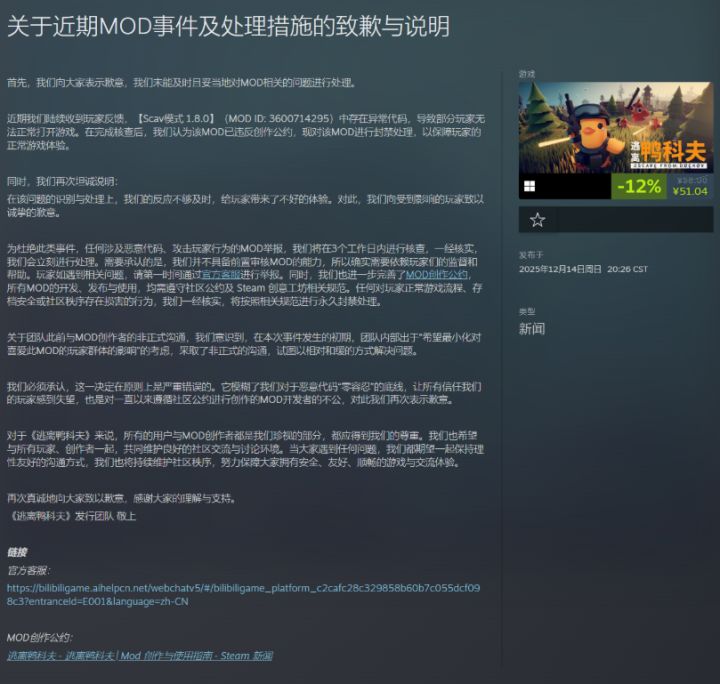The width and height of the screenshot is (720, 684).
Task: Click the line 再次真诚地向大家致以歉意
Action: coord(123,498)
